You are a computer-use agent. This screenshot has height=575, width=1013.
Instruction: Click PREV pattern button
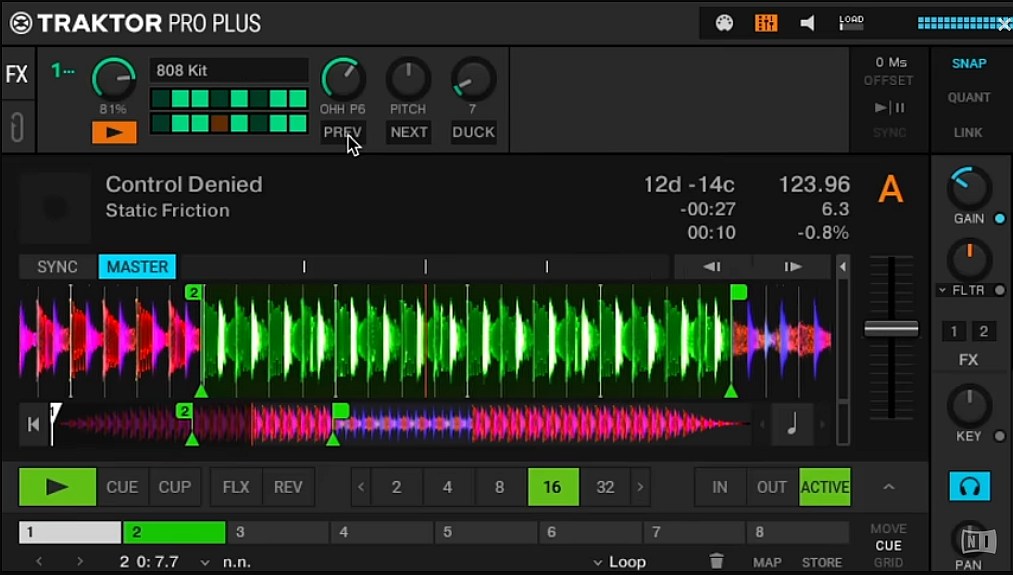pos(342,132)
